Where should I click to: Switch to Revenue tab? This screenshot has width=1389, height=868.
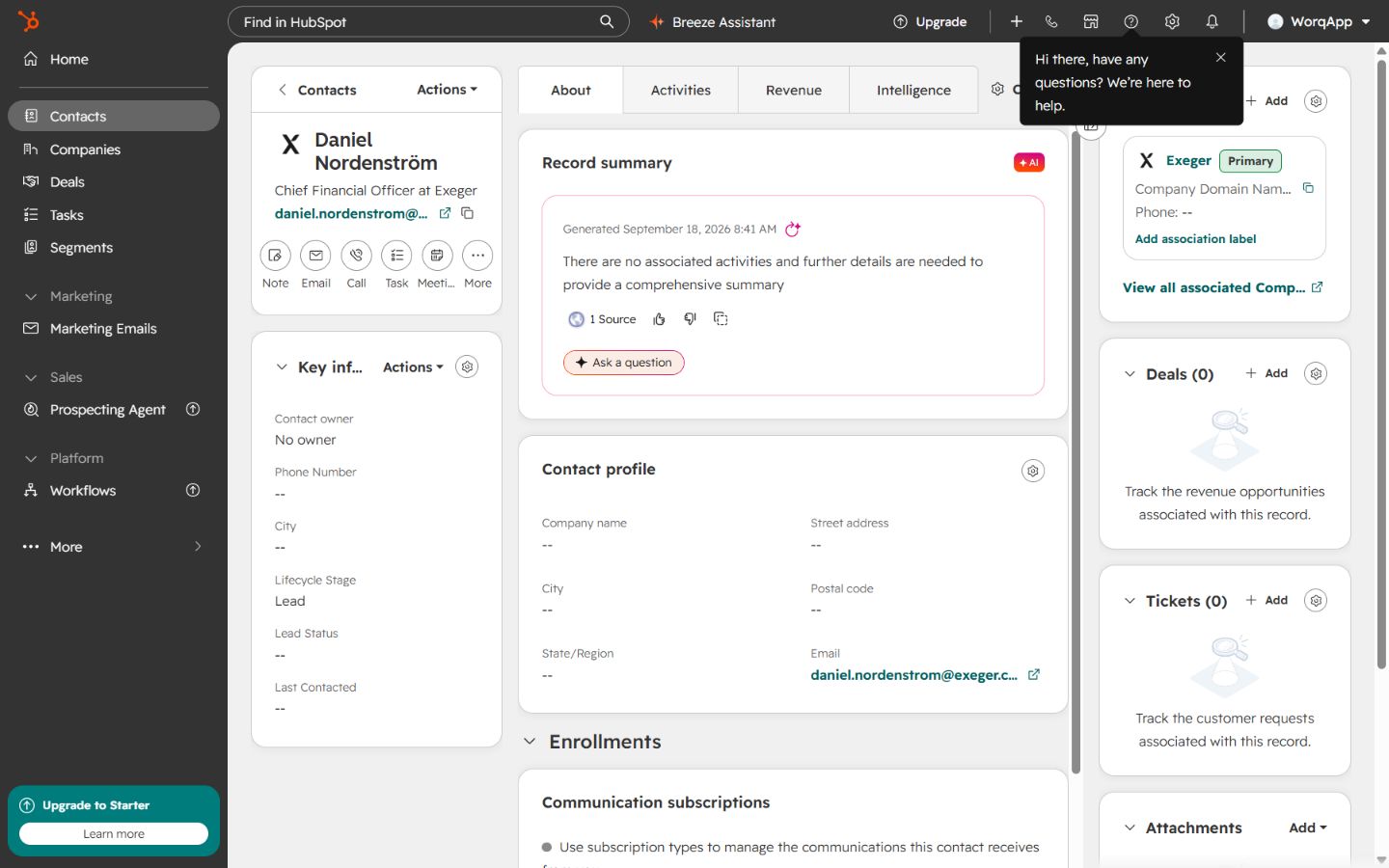794,90
